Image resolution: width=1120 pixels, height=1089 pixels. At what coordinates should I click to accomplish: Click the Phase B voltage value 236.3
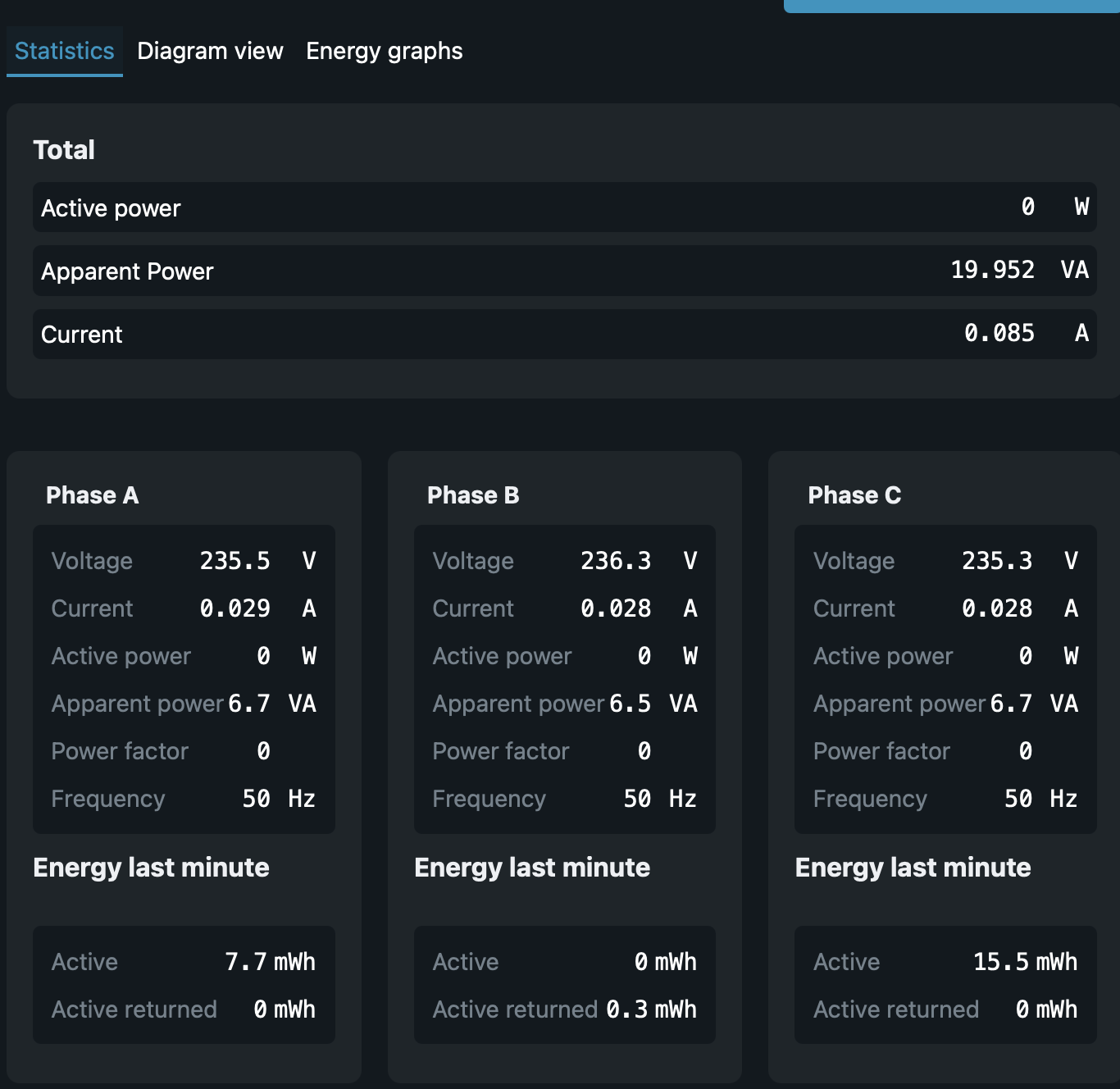pyautogui.click(x=616, y=561)
